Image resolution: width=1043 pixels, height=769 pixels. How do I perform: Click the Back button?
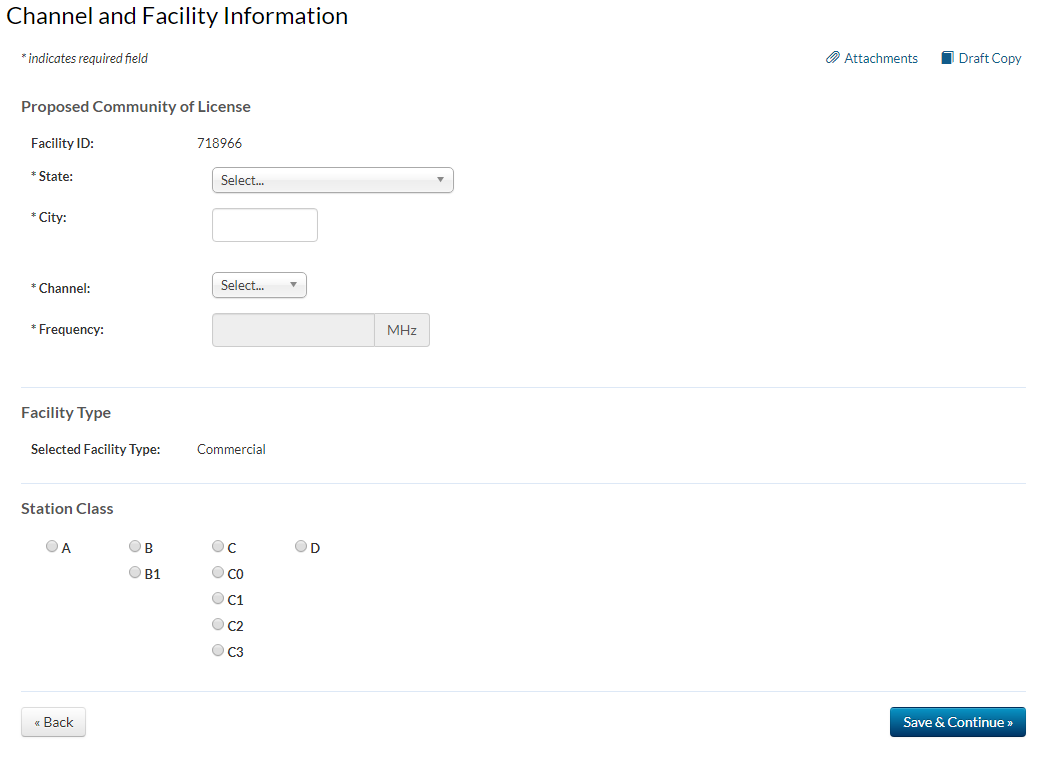point(53,722)
